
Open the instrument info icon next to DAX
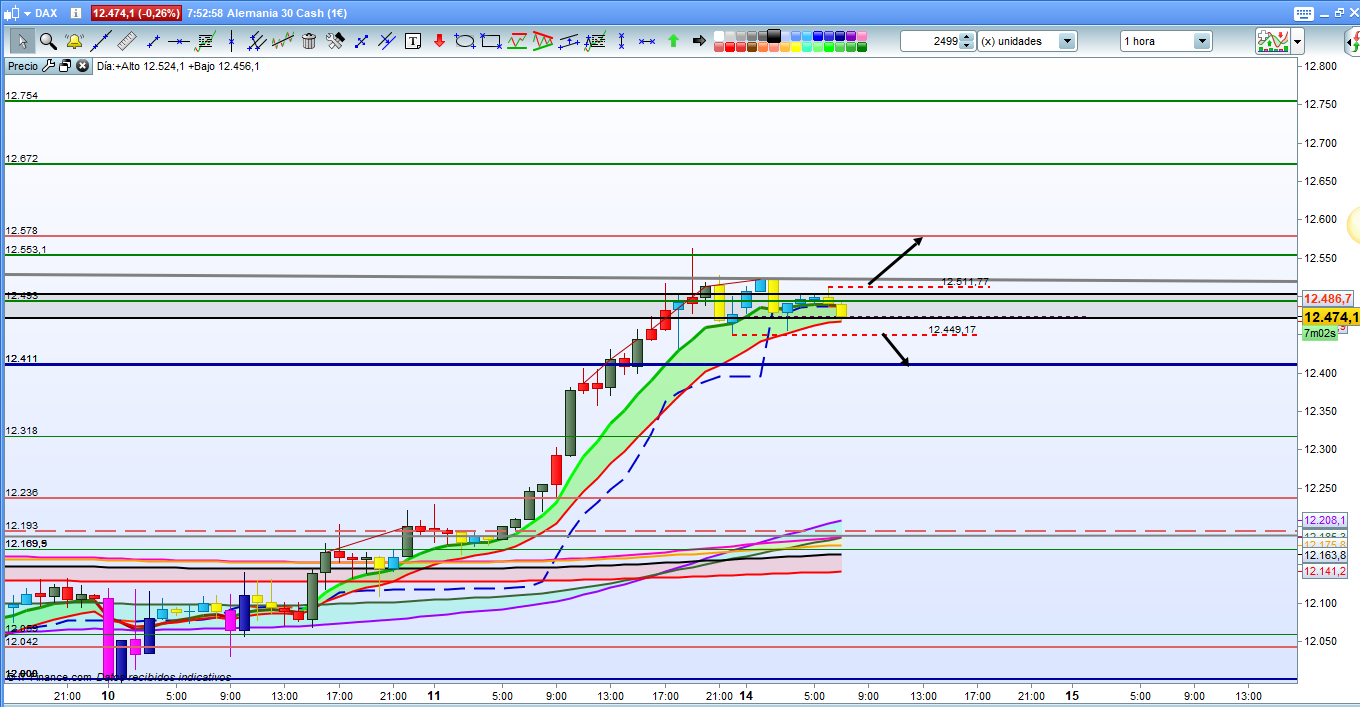76,13
